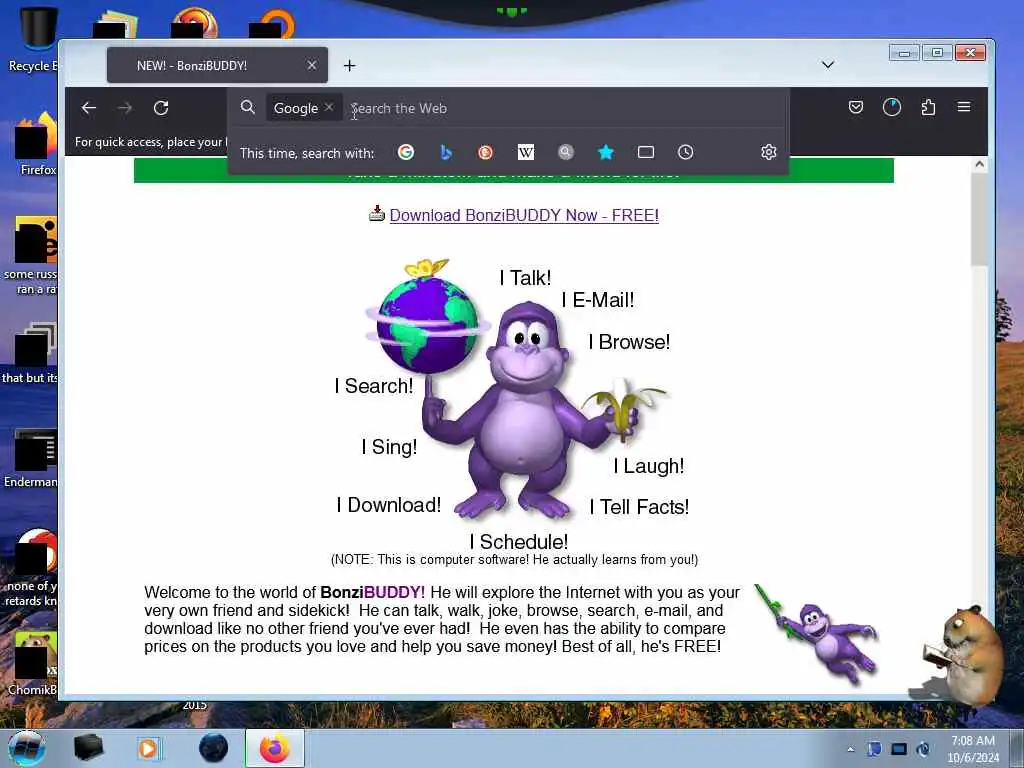Reload the BonziBUDDY page
The width and height of the screenshot is (1024, 768).
(161, 108)
